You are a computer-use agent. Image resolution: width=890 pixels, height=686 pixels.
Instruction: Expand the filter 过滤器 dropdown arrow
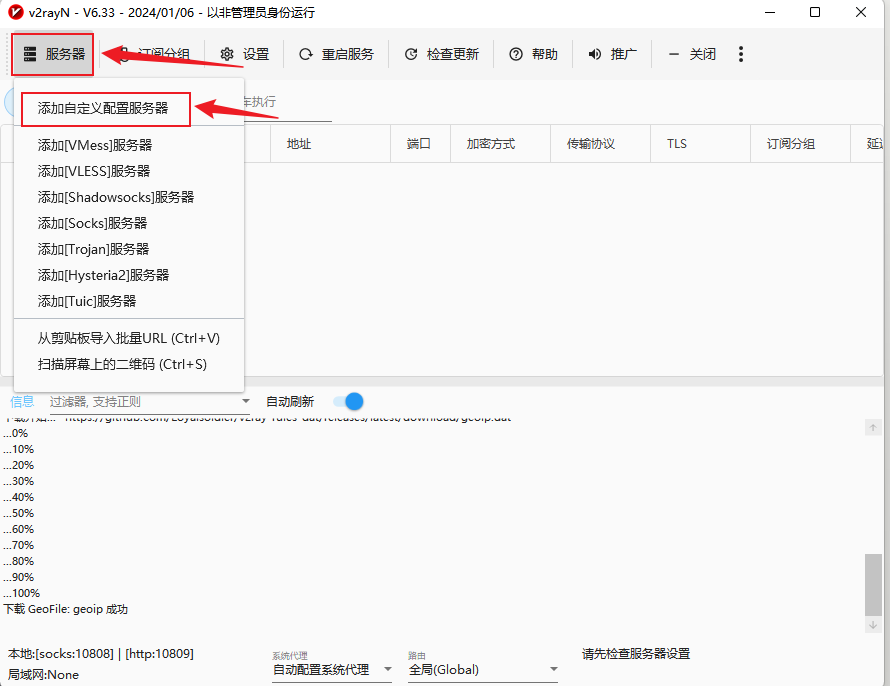pyautogui.click(x=246, y=401)
